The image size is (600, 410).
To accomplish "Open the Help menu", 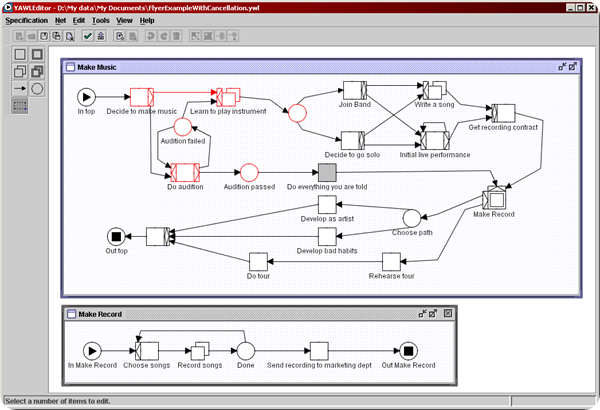I will (147, 21).
